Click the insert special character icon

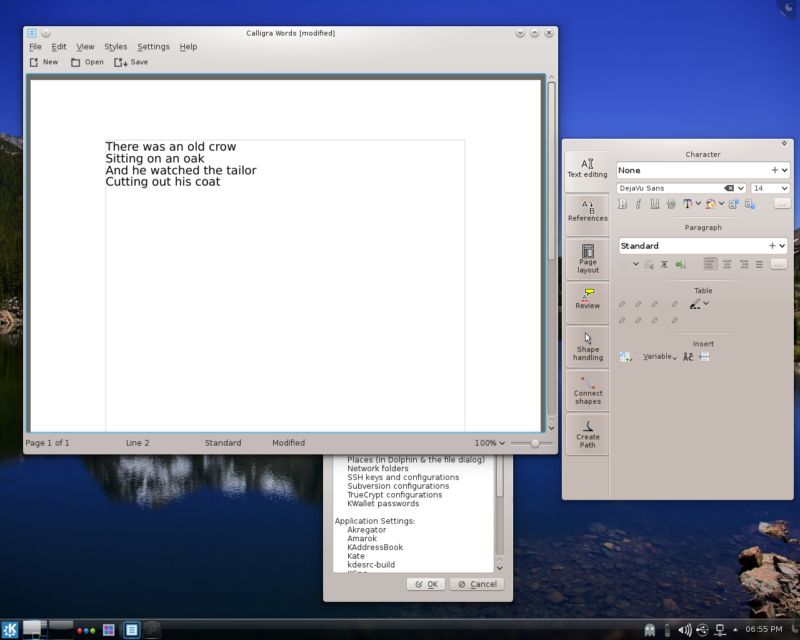click(x=688, y=357)
